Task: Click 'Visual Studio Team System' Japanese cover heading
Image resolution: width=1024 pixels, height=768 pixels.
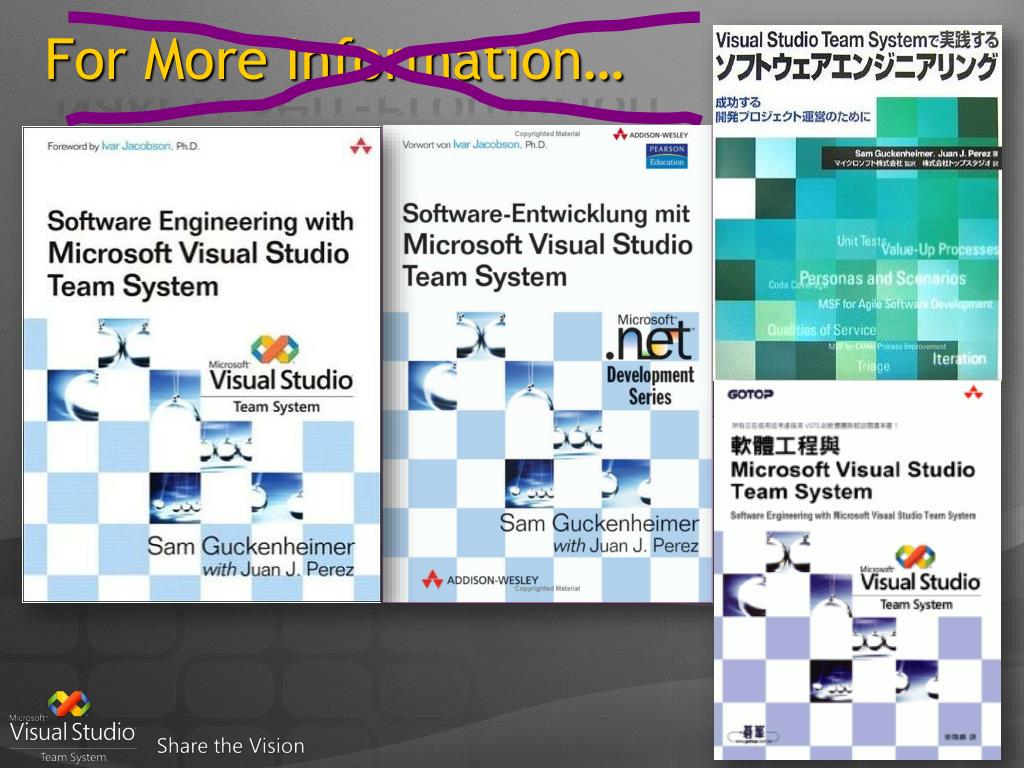Action: 822,40
